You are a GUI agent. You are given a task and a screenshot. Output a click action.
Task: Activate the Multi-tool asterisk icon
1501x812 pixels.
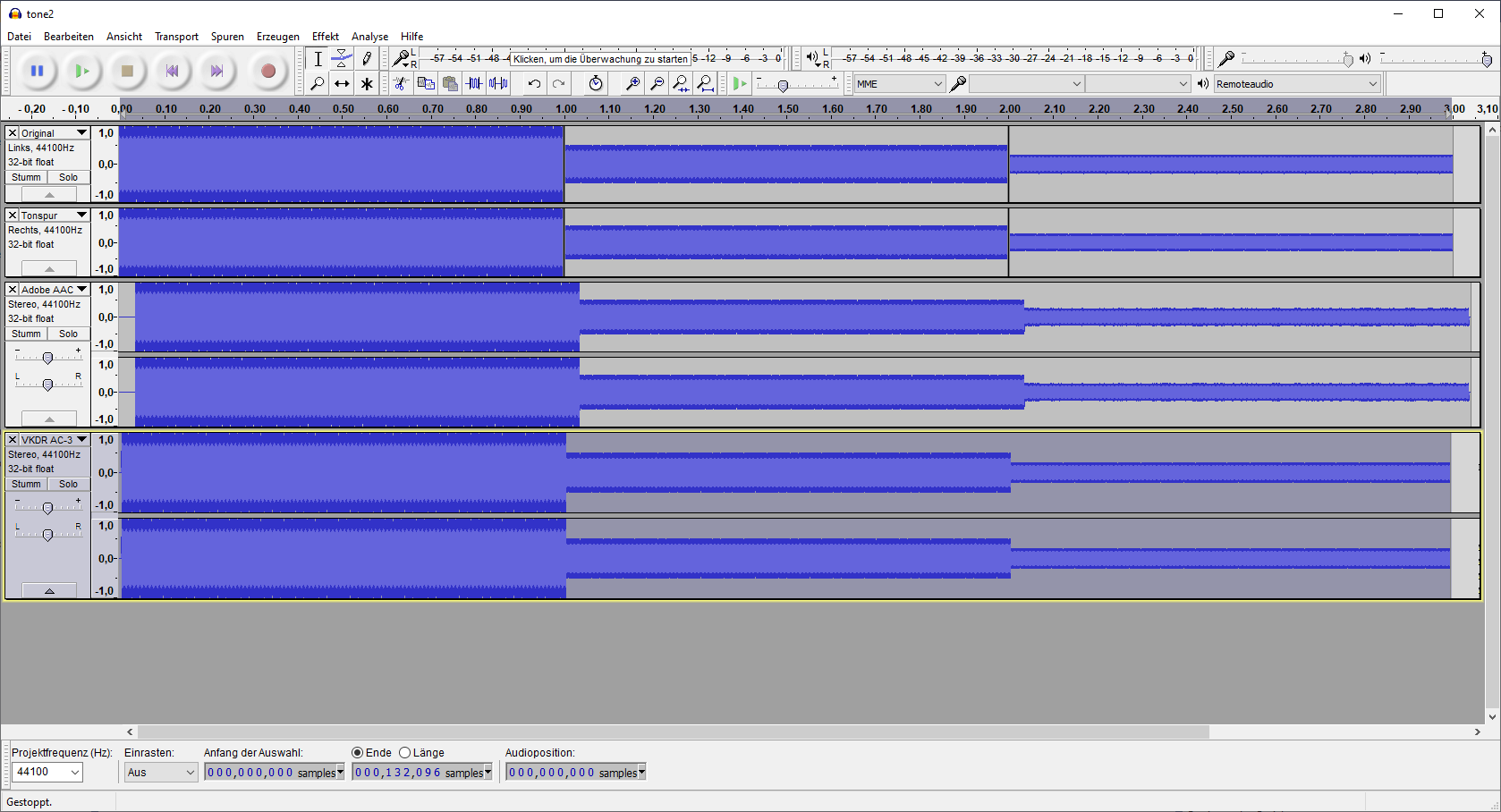point(367,84)
